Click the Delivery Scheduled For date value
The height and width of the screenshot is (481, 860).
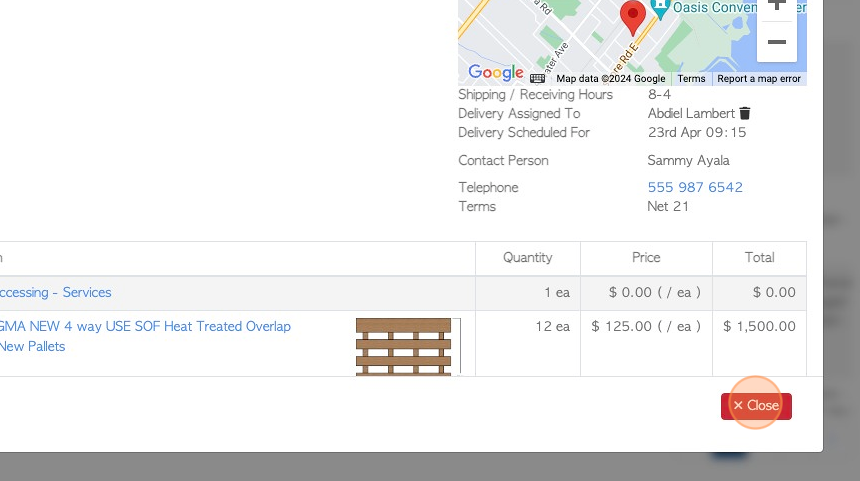click(x=697, y=133)
